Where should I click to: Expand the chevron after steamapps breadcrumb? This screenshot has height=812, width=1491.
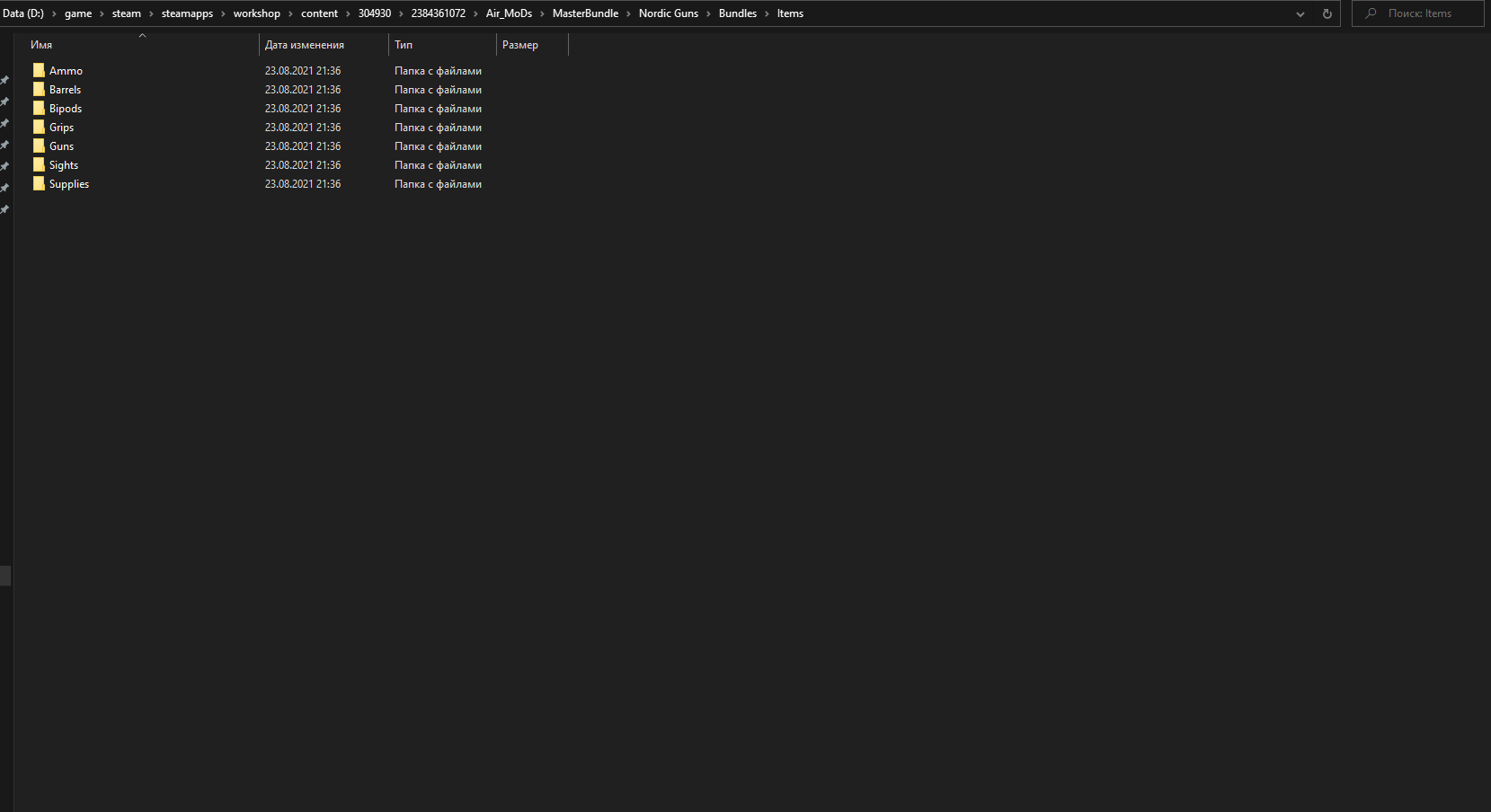tap(223, 13)
